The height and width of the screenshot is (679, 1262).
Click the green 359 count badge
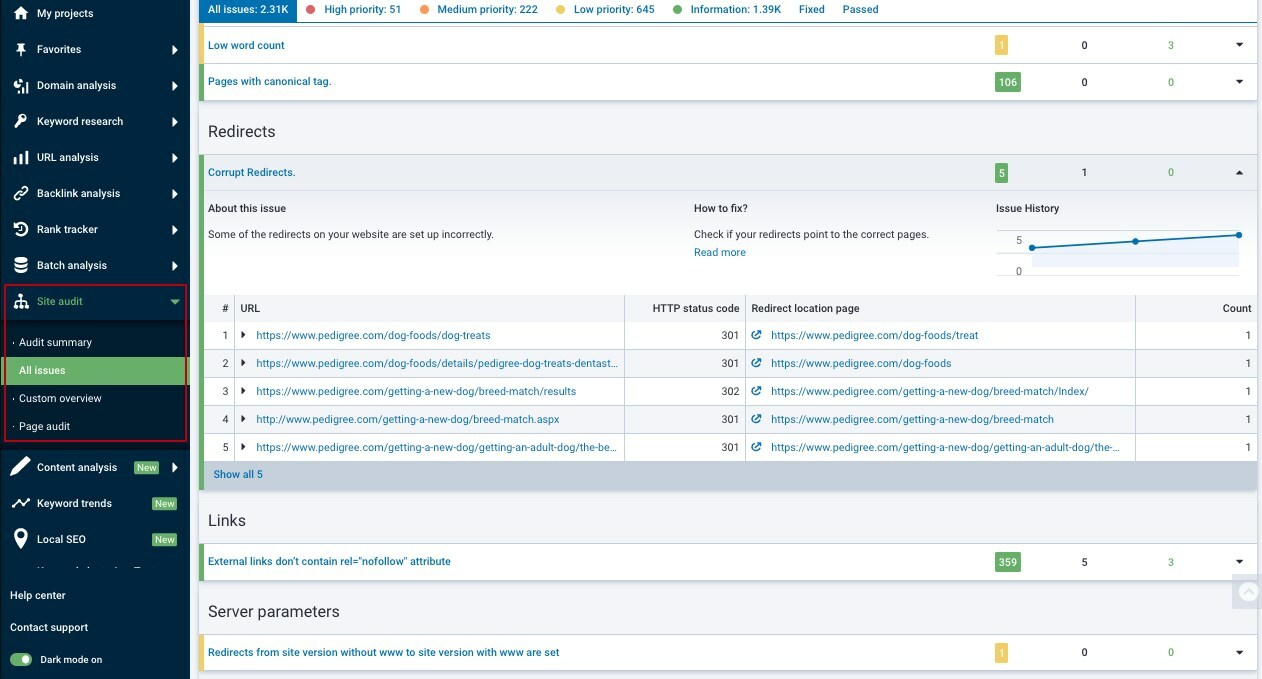pos(1008,562)
